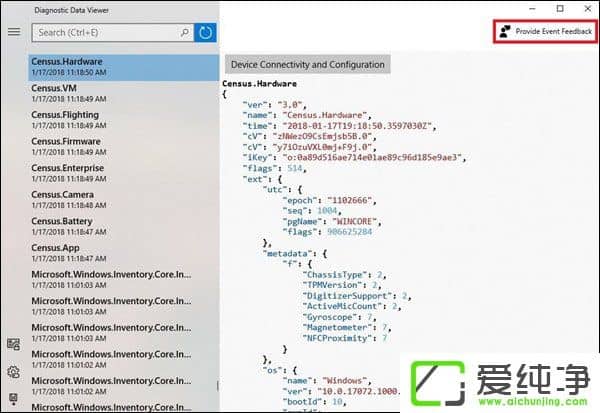Click the "ActiveMicCount": 2 line

(x=352, y=306)
